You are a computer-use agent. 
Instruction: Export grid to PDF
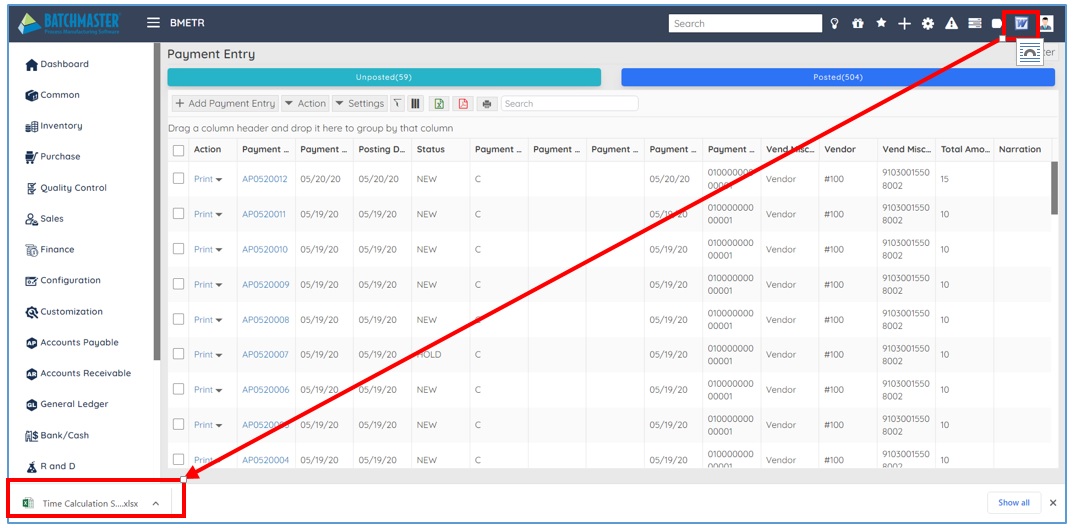click(462, 104)
